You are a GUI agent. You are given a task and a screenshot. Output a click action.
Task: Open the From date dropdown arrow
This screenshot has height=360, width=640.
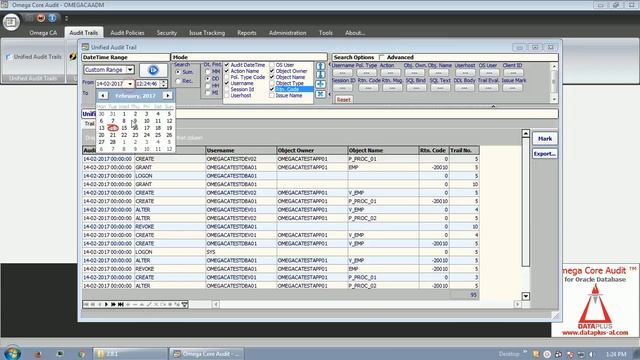pos(130,84)
